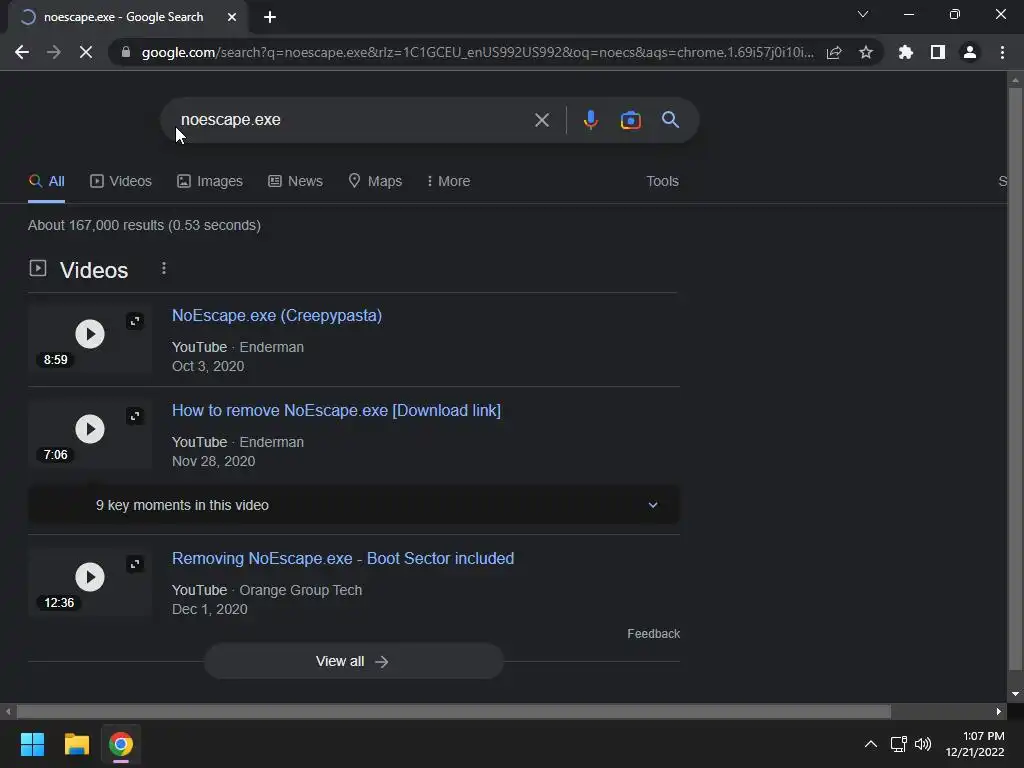Screen dimensions: 1024x768
Task: Expand preview of Boot Sector video
Action: point(135,564)
